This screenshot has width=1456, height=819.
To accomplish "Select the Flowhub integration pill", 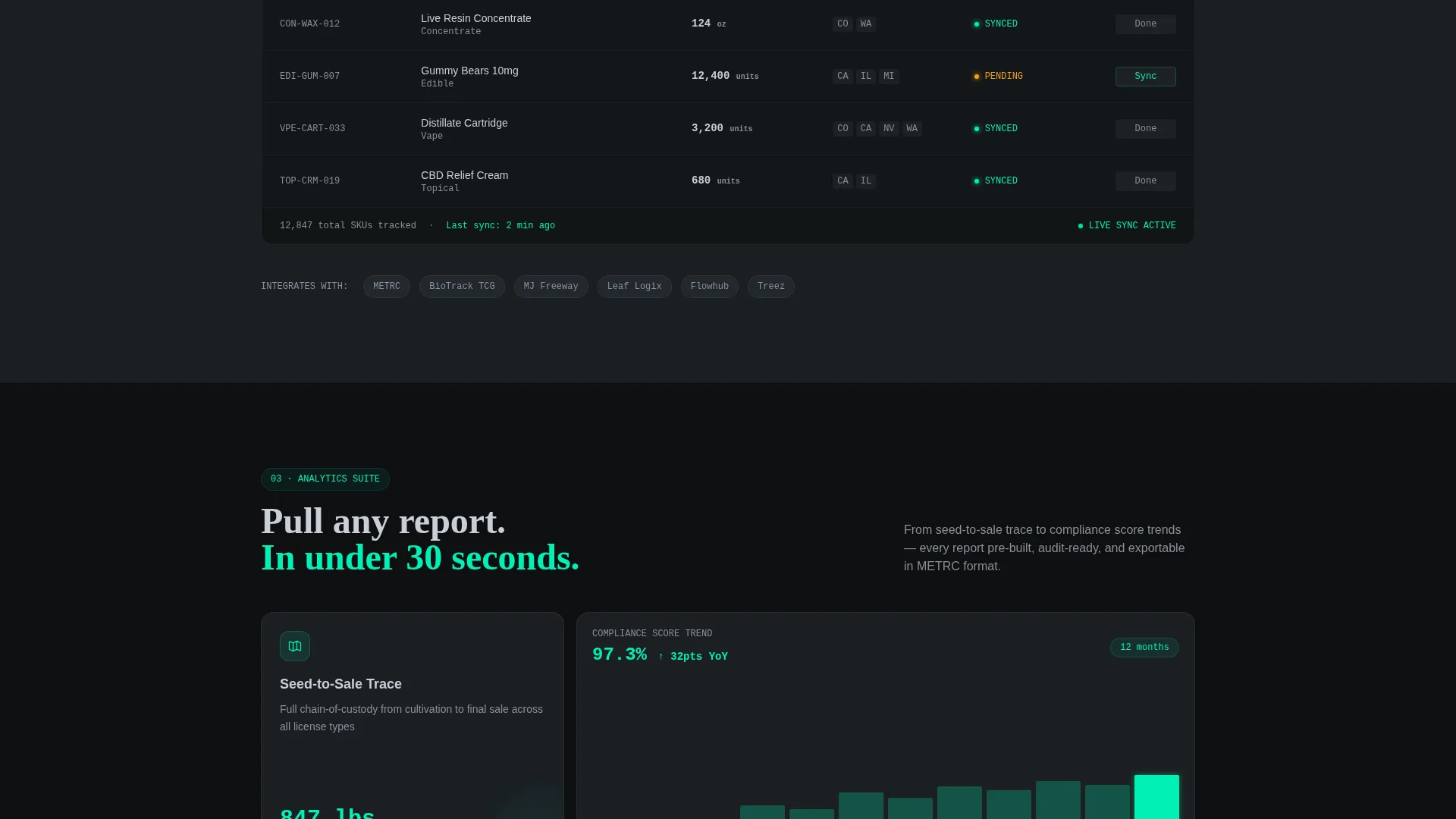I will coord(709,287).
